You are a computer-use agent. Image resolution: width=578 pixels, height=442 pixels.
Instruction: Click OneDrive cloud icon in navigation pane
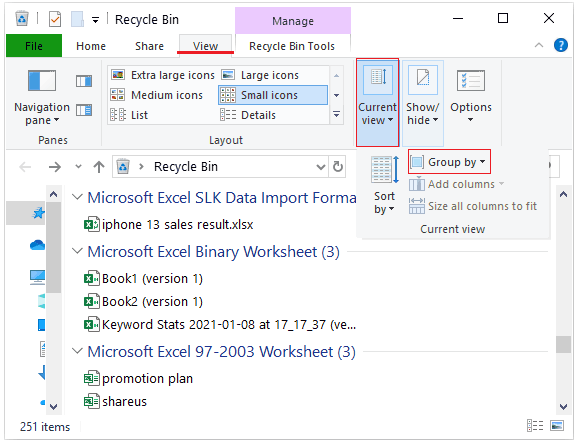click(38, 245)
